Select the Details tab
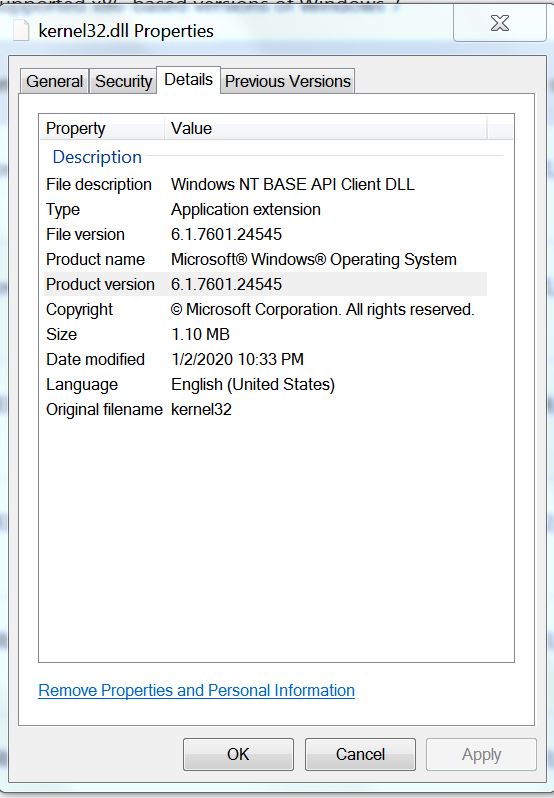 [188, 80]
